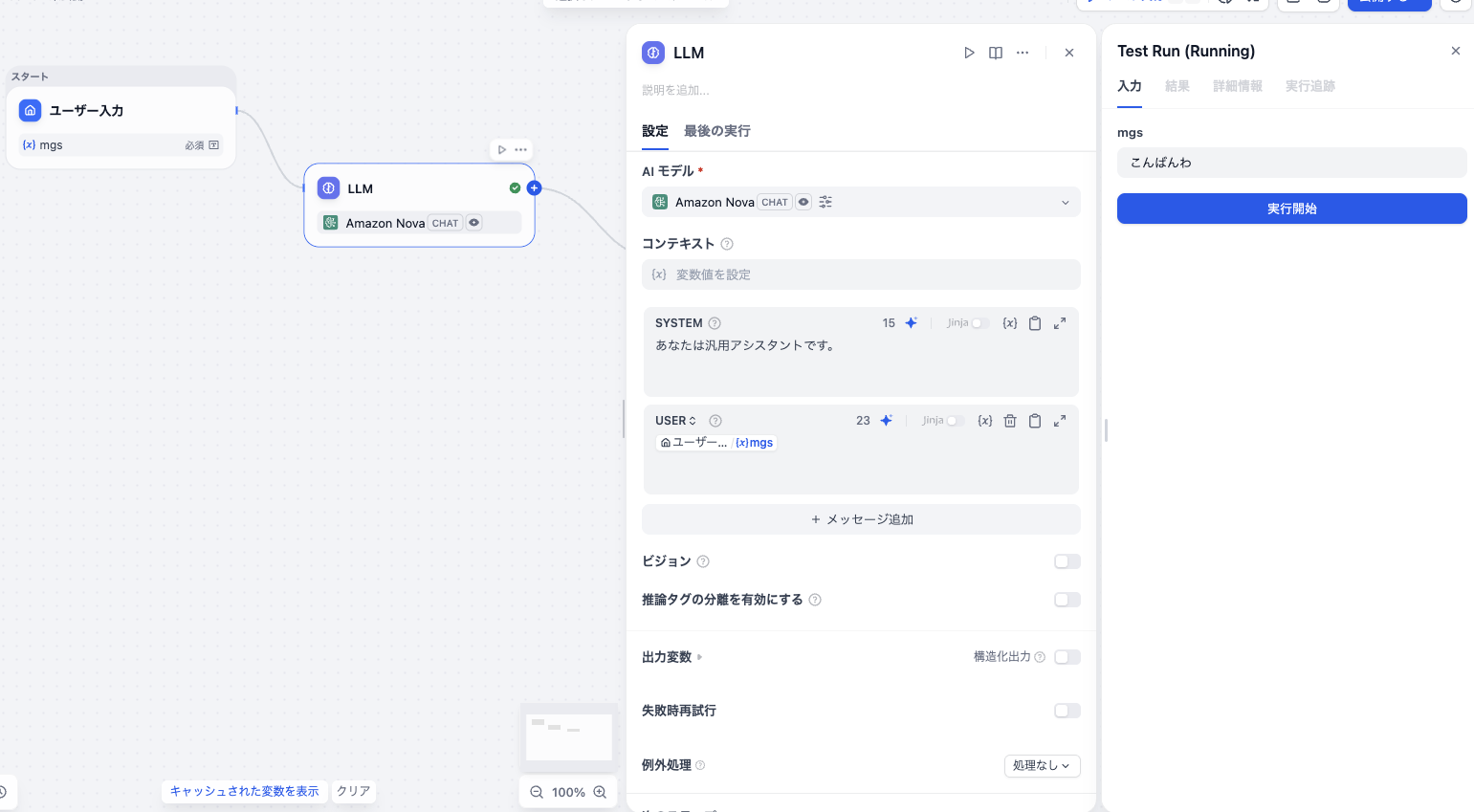Change the USER role selector
This screenshot has width=1474, height=812.
click(676, 421)
